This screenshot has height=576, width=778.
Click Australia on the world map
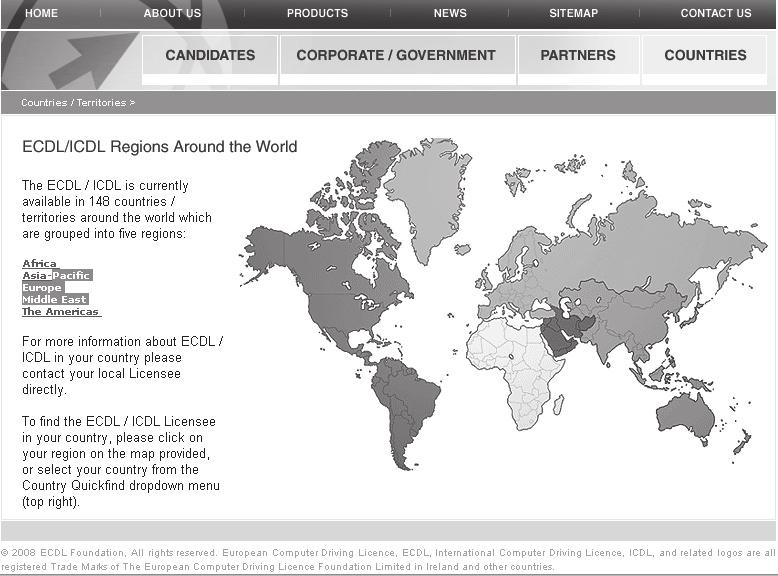[x=685, y=417]
